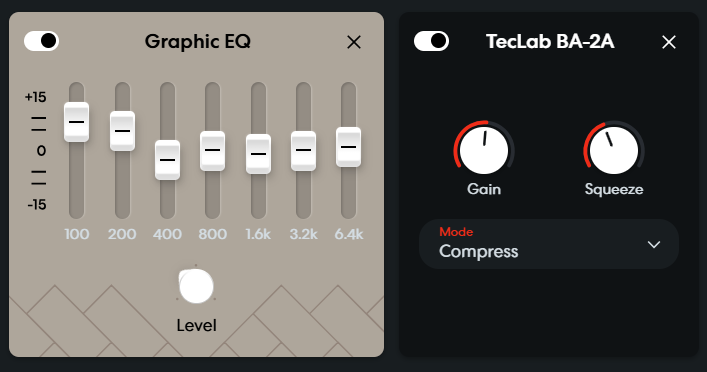The height and width of the screenshot is (372, 707).
Task: Open the Mode dropdown set to Compress
Action: tap(549, 244)
